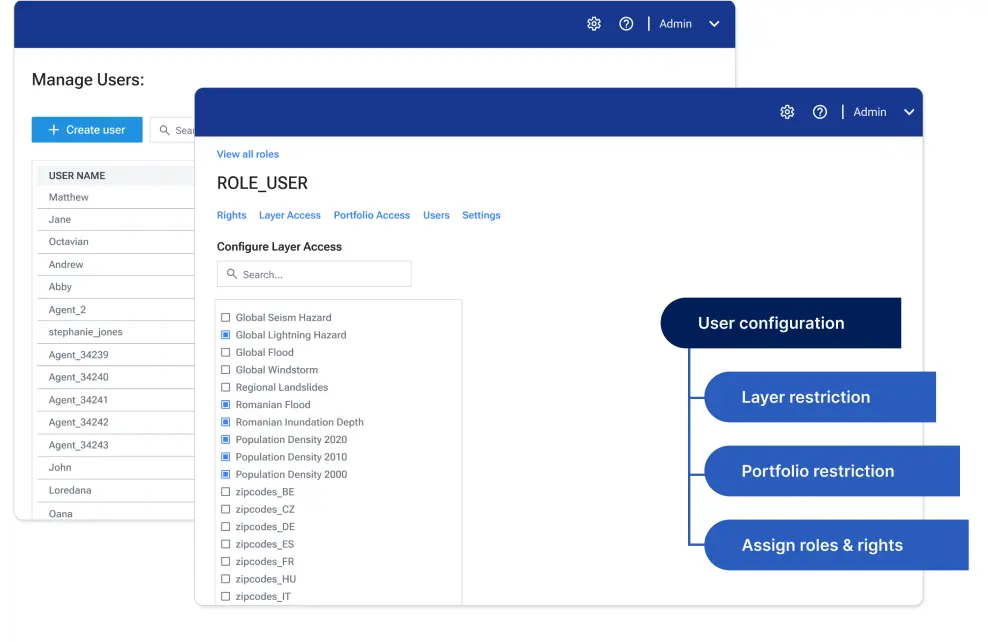Screen dimensions: 988x642
Task: Select user Oana in the list
Action: coord(116,513)
